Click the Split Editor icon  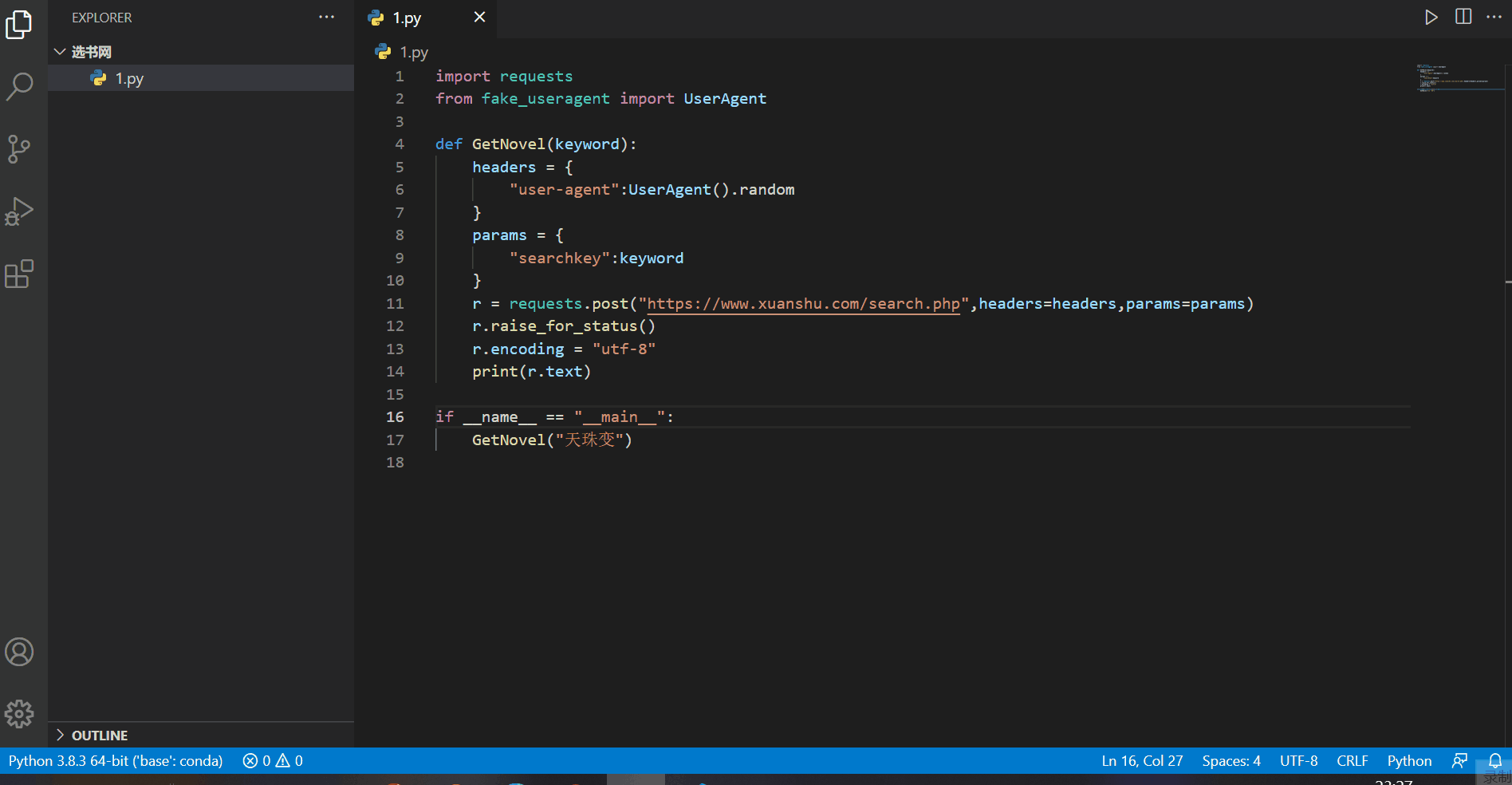pos(1463,17)
